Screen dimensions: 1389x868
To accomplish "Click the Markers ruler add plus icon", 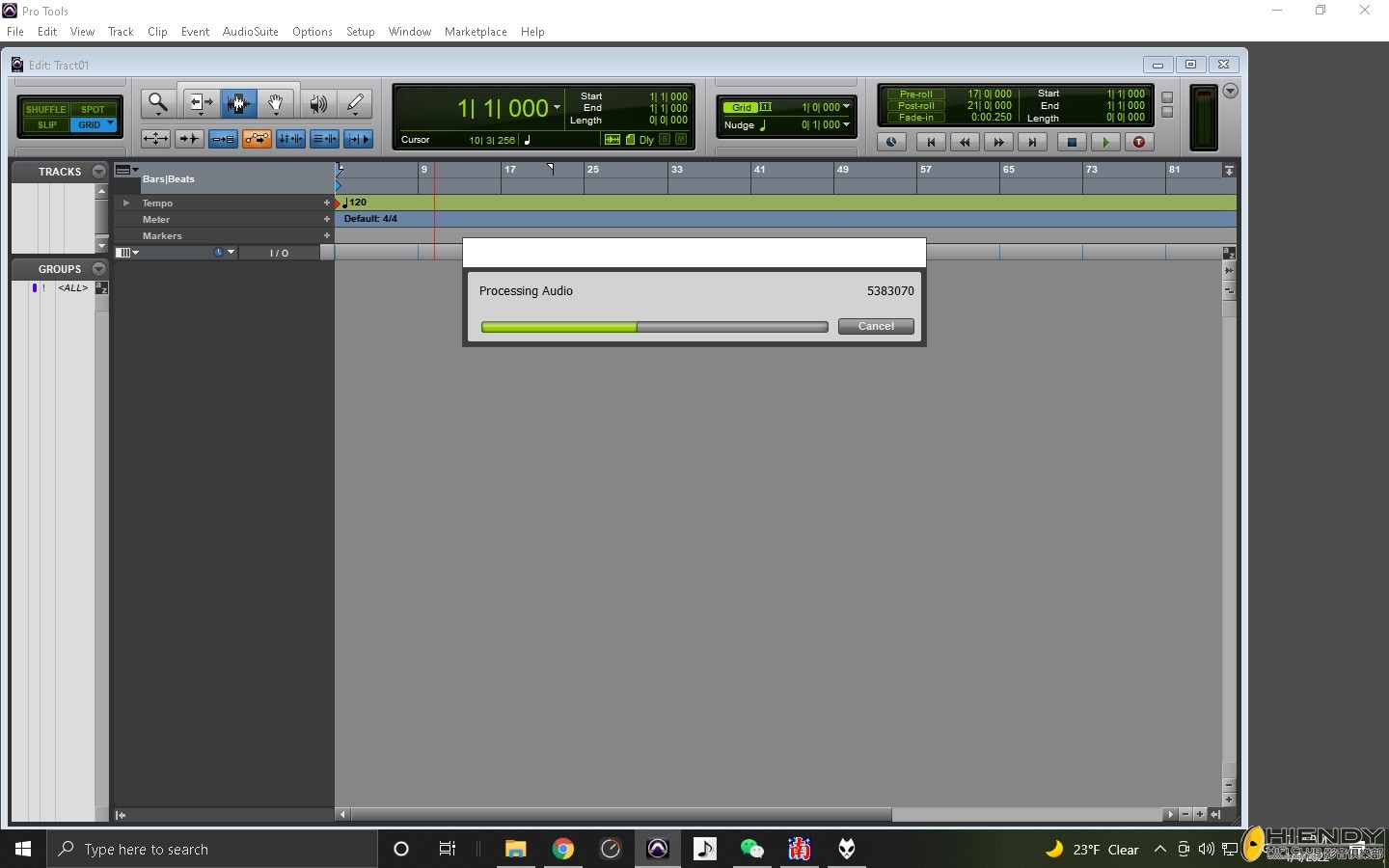I will click(327, 235).
